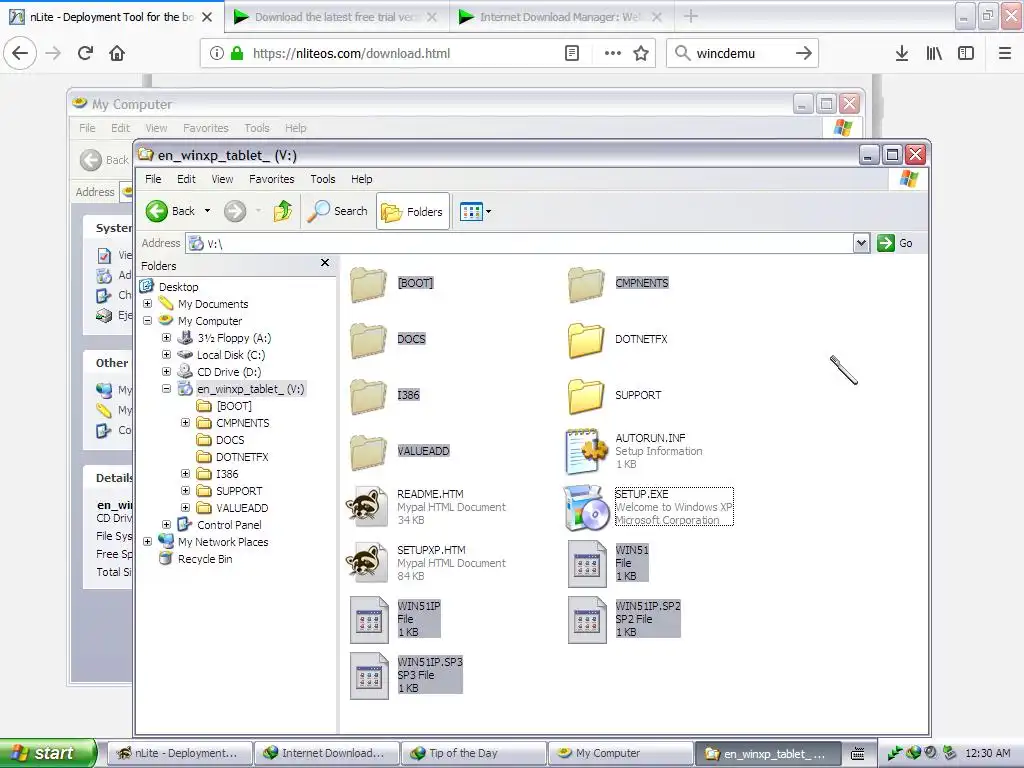
Task: Open the Tools menu of the V: window
Action: point(323,179)
